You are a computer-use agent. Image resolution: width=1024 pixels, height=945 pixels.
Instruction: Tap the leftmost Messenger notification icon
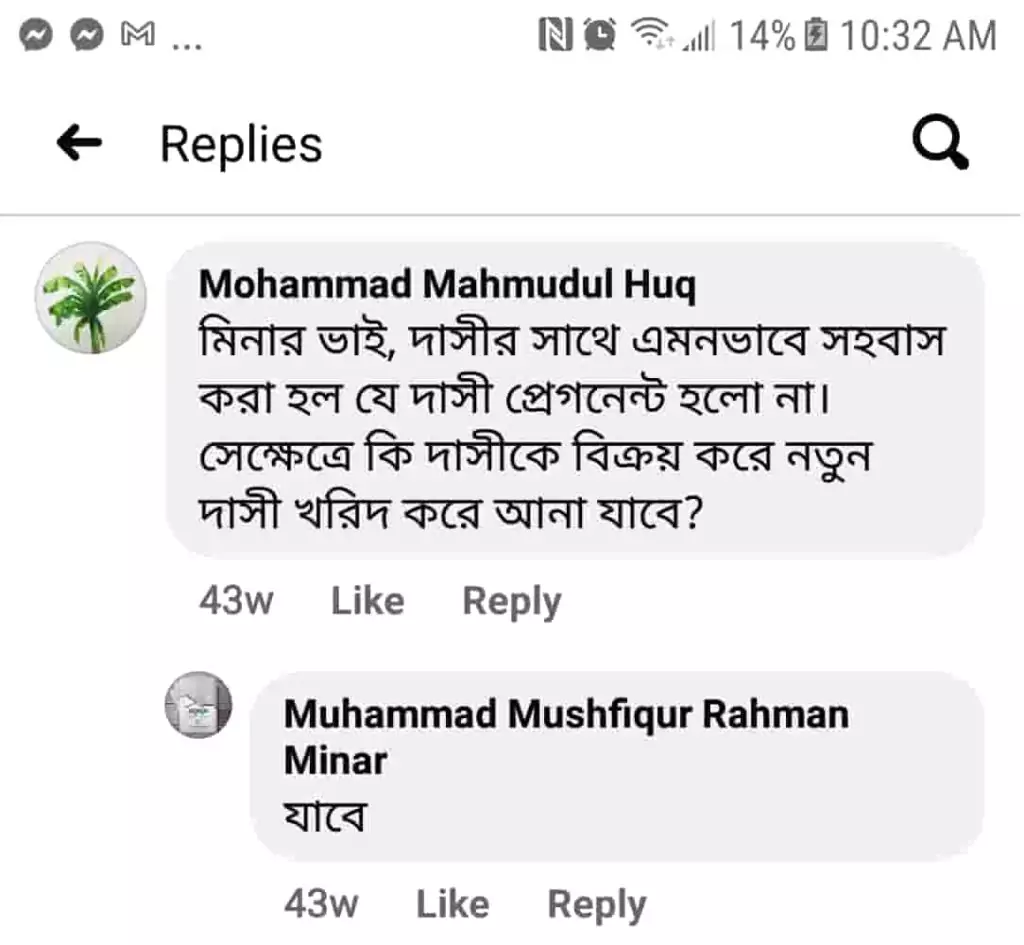[36, 37]
